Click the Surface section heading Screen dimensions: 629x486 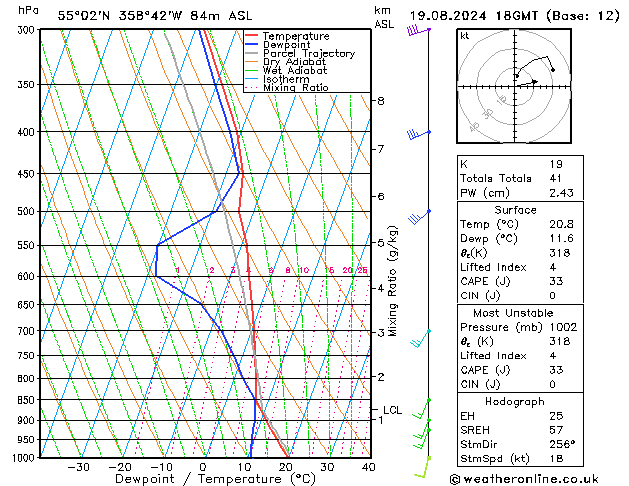tap(515, 210)
